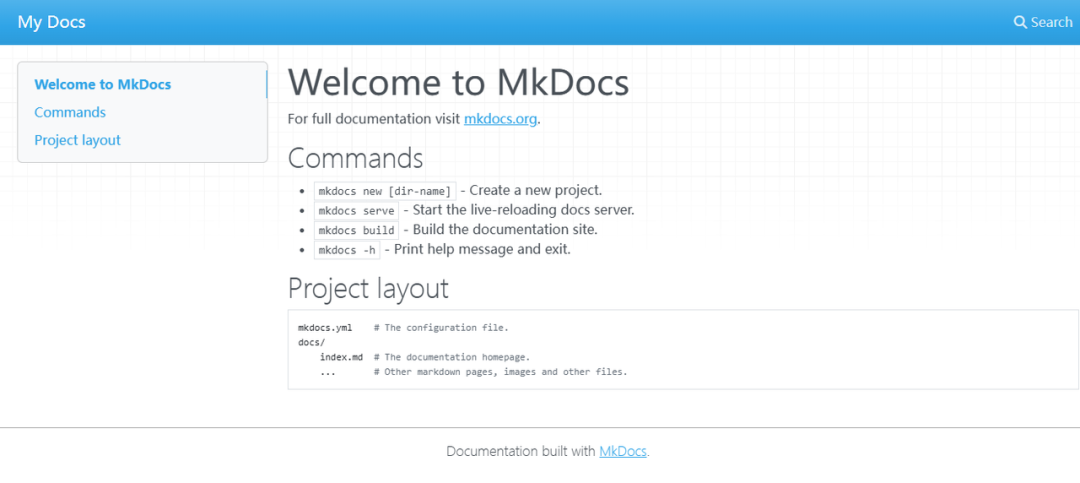Click 'docs/' line in code block

311,342
